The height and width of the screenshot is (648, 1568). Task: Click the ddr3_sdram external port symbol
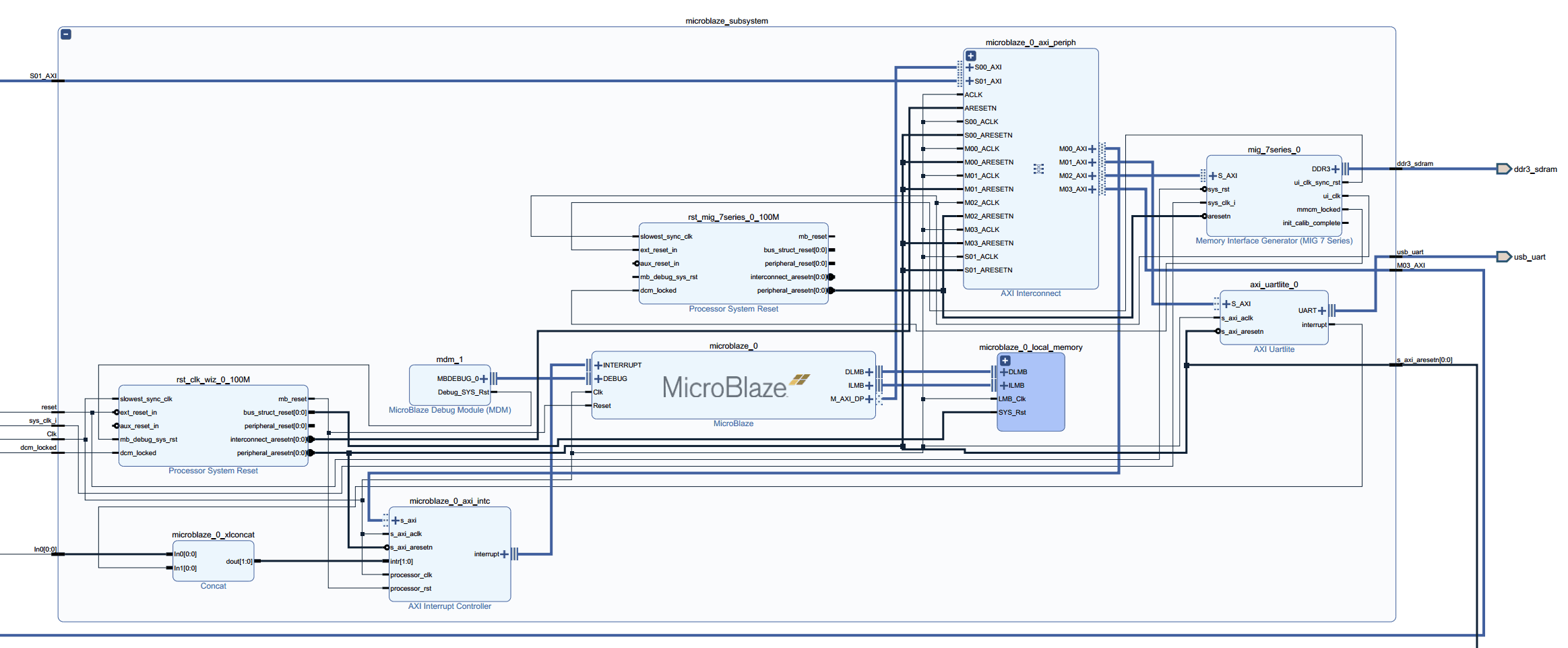[x=1504, y=169]
